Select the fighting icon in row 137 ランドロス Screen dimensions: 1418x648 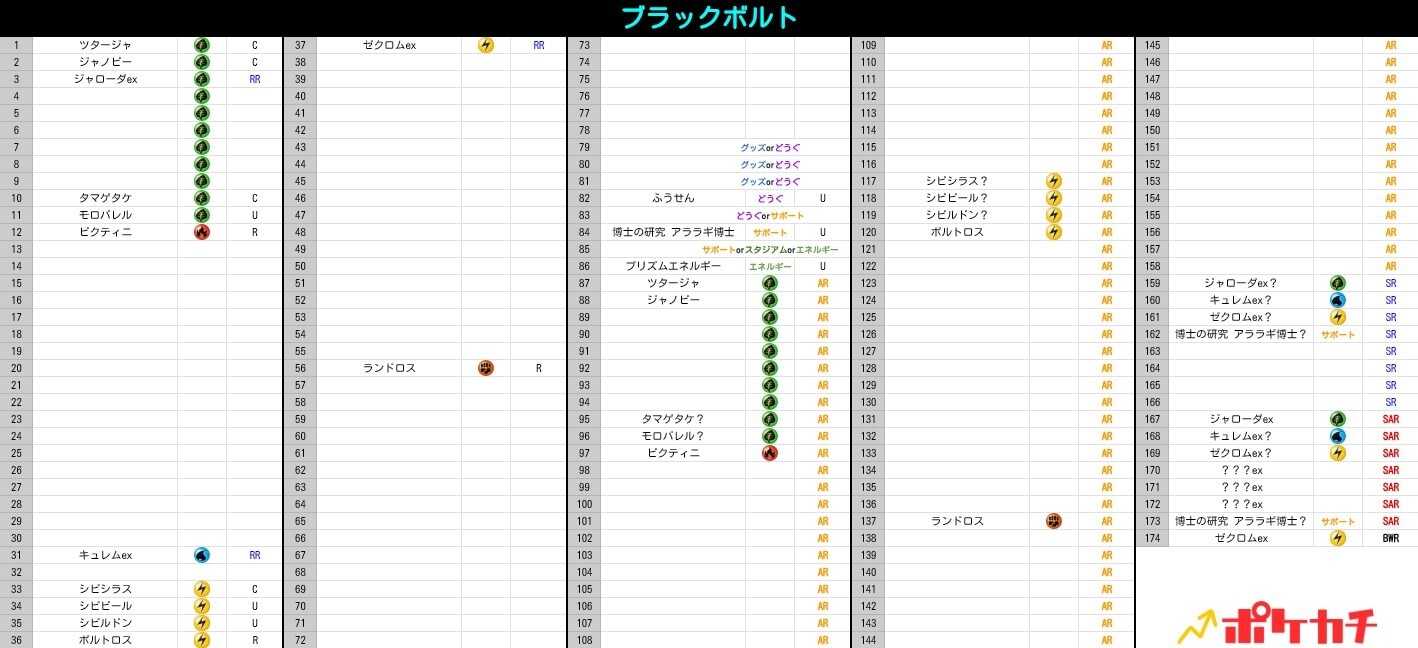click(x=1054, y=521)
